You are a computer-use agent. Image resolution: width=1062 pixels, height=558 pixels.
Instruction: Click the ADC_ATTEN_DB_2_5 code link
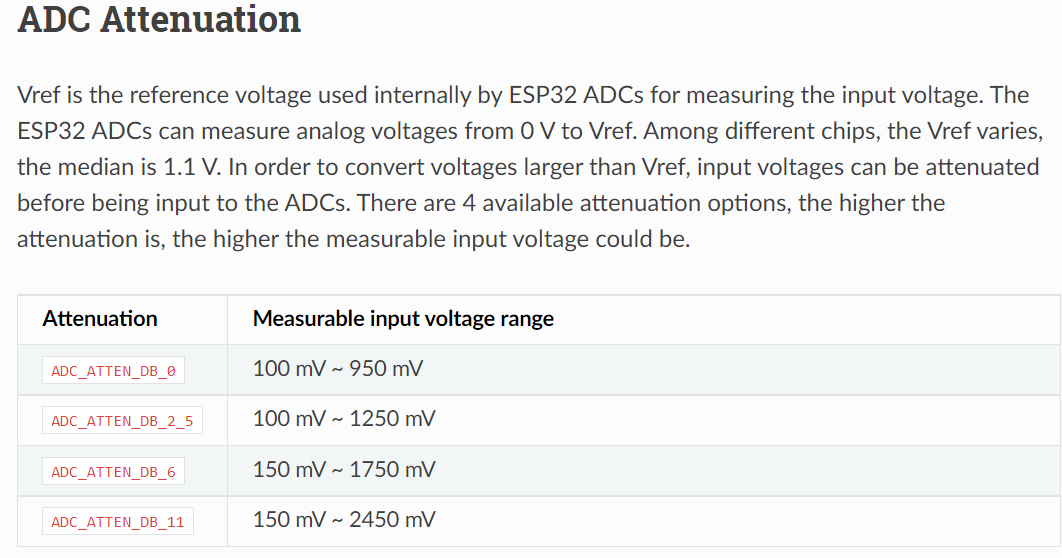click(x=122, y=421)
